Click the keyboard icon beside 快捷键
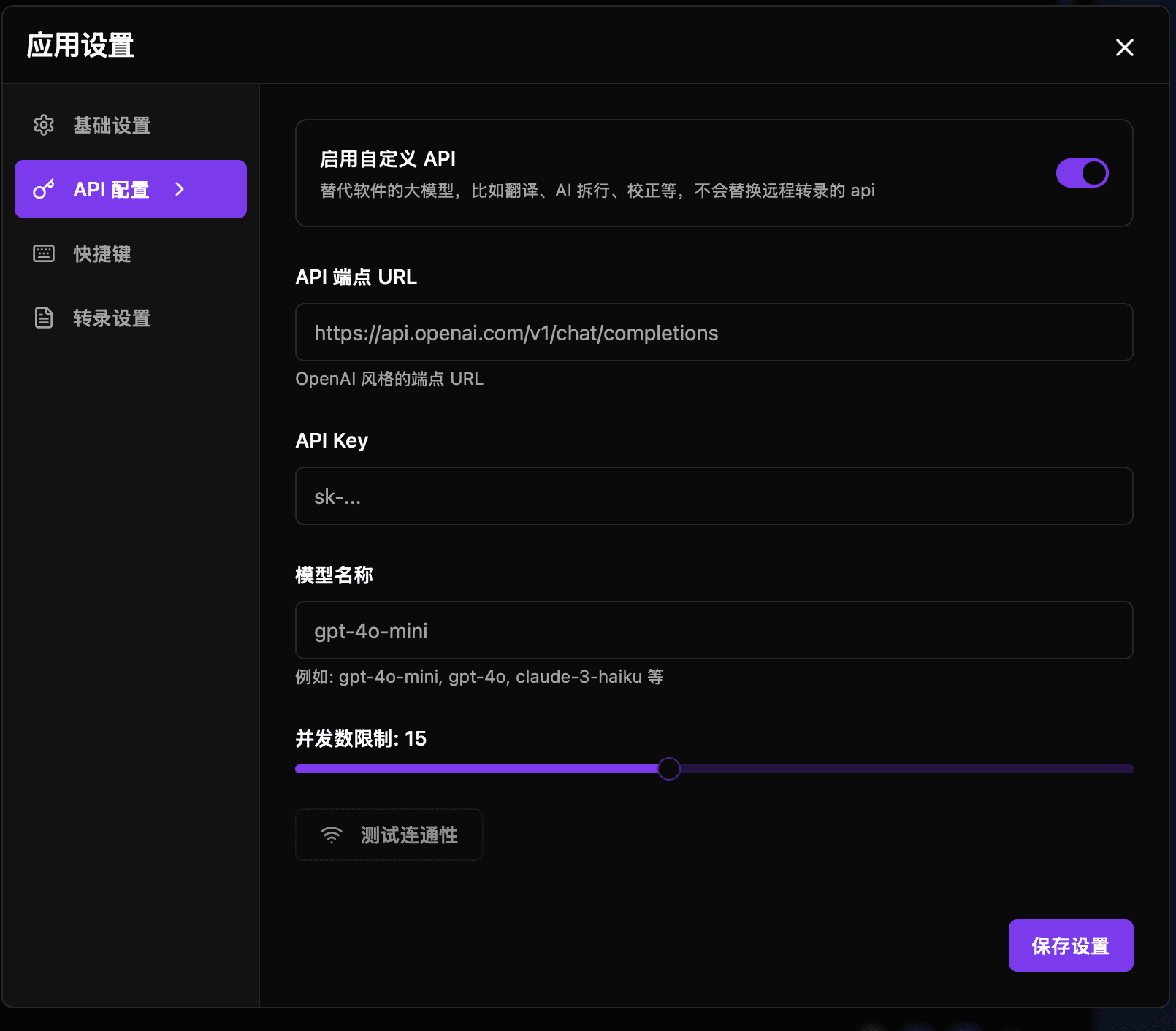The height and width of the screenshot is (1031, 1176). tap(44, 254)
